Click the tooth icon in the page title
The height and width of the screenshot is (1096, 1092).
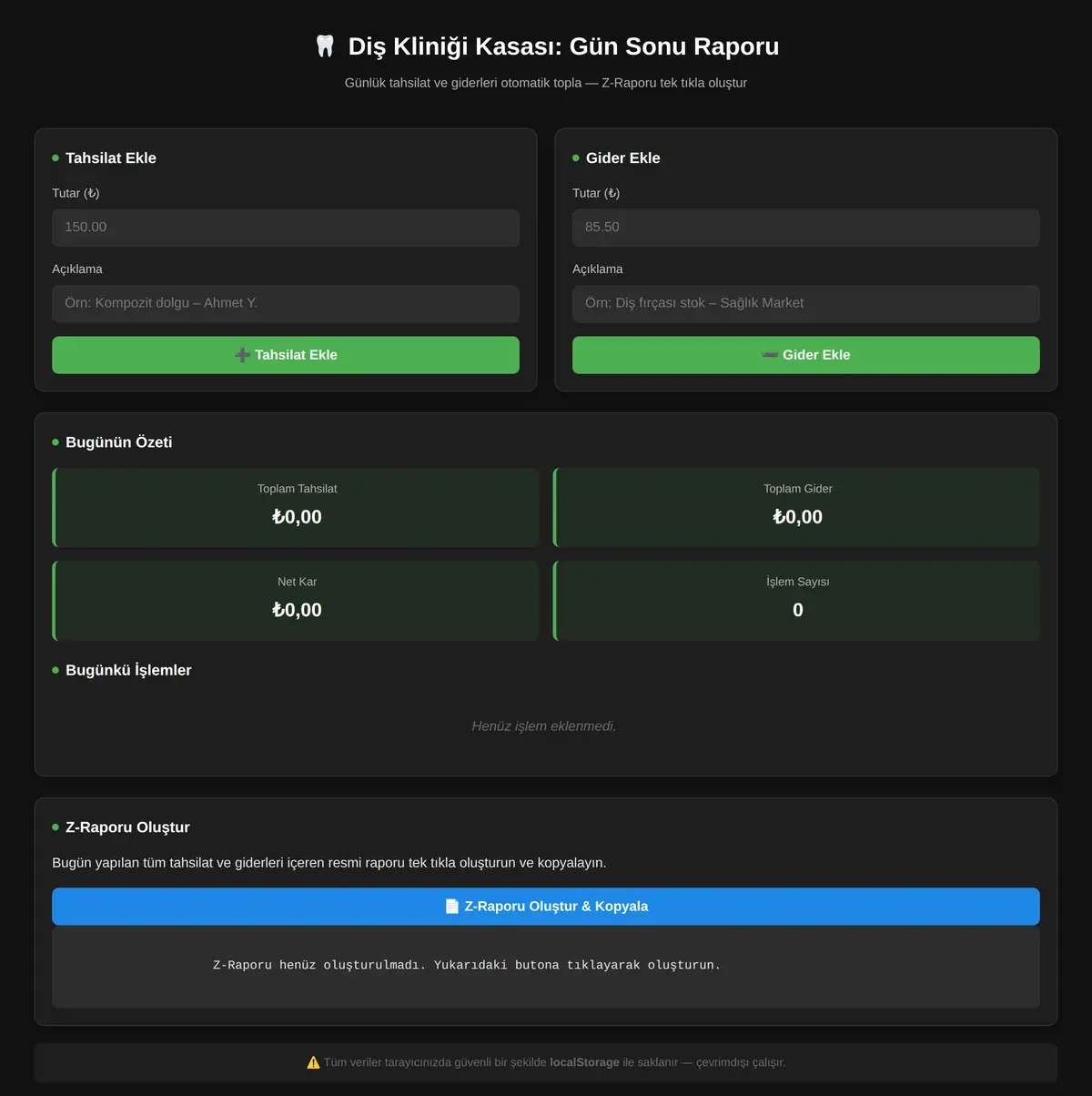325,46
